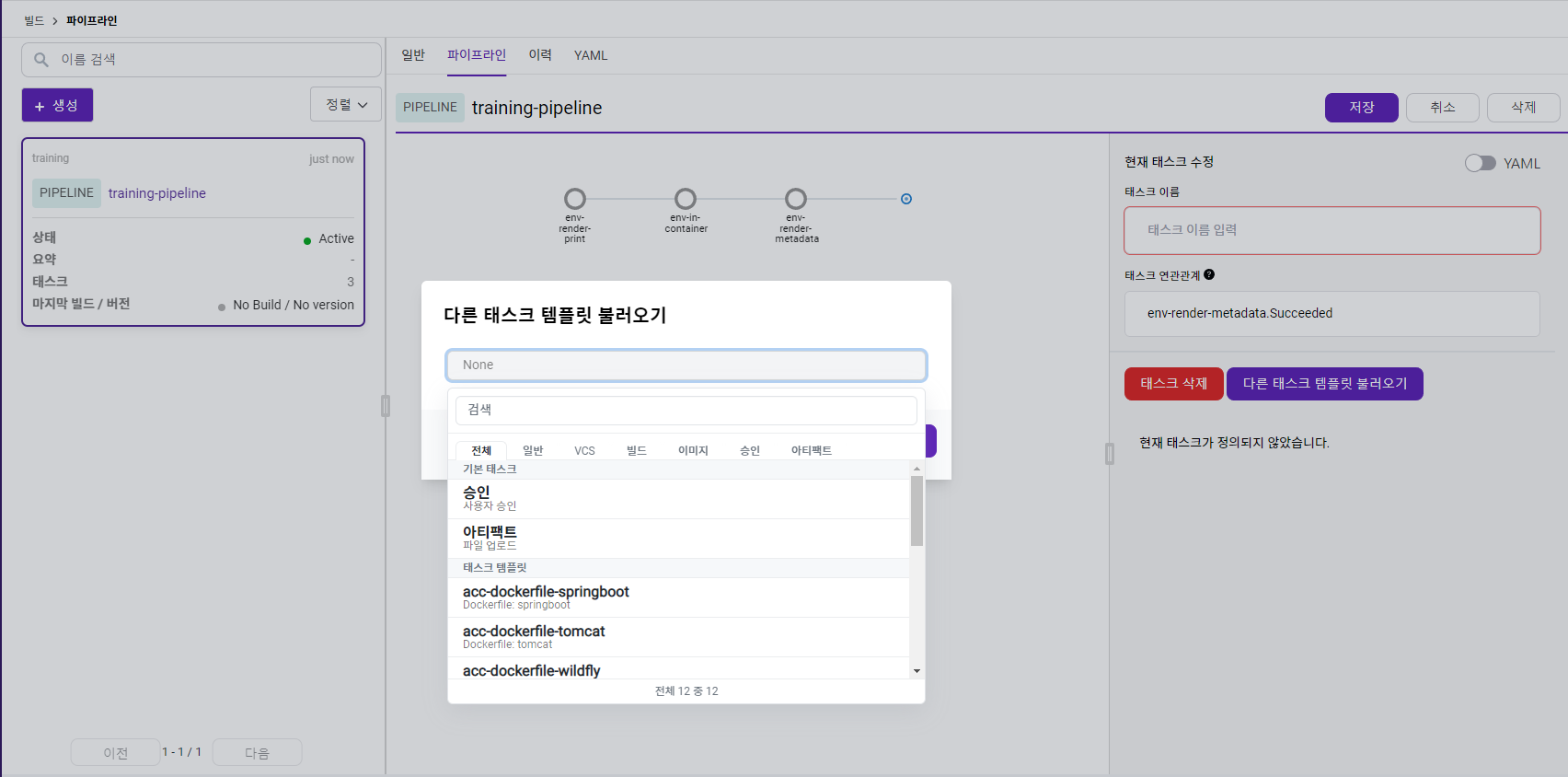Select the env-in-container pipeline node
Screen dimensions: 1568x777
click(x=686, y=199)
